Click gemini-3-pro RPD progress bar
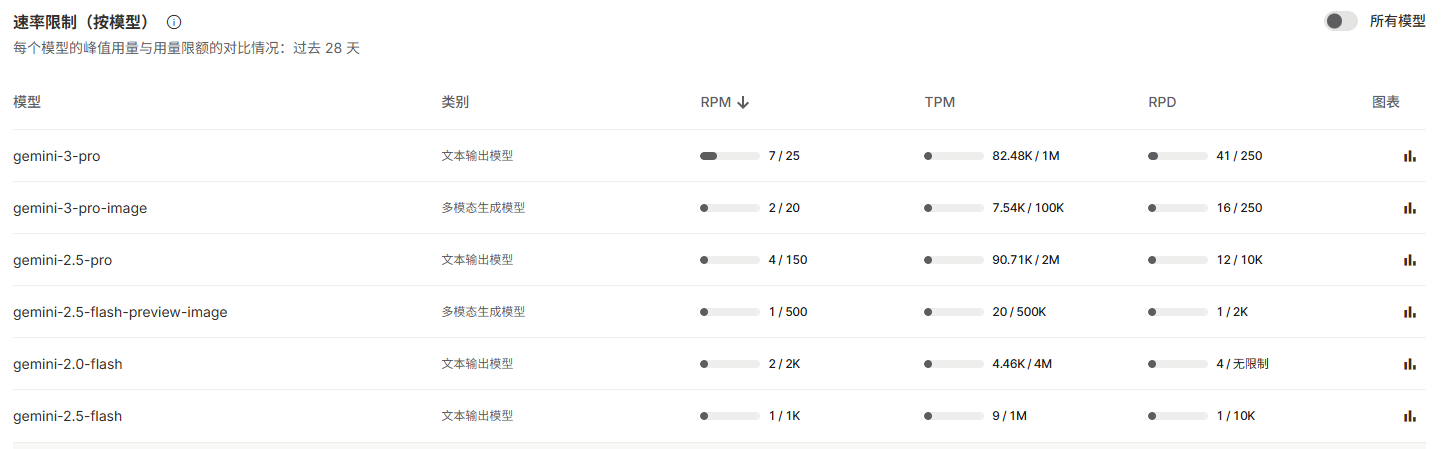Viewport: 1448px width, 449px height. pyautogui.click(x=1178, y=156)
